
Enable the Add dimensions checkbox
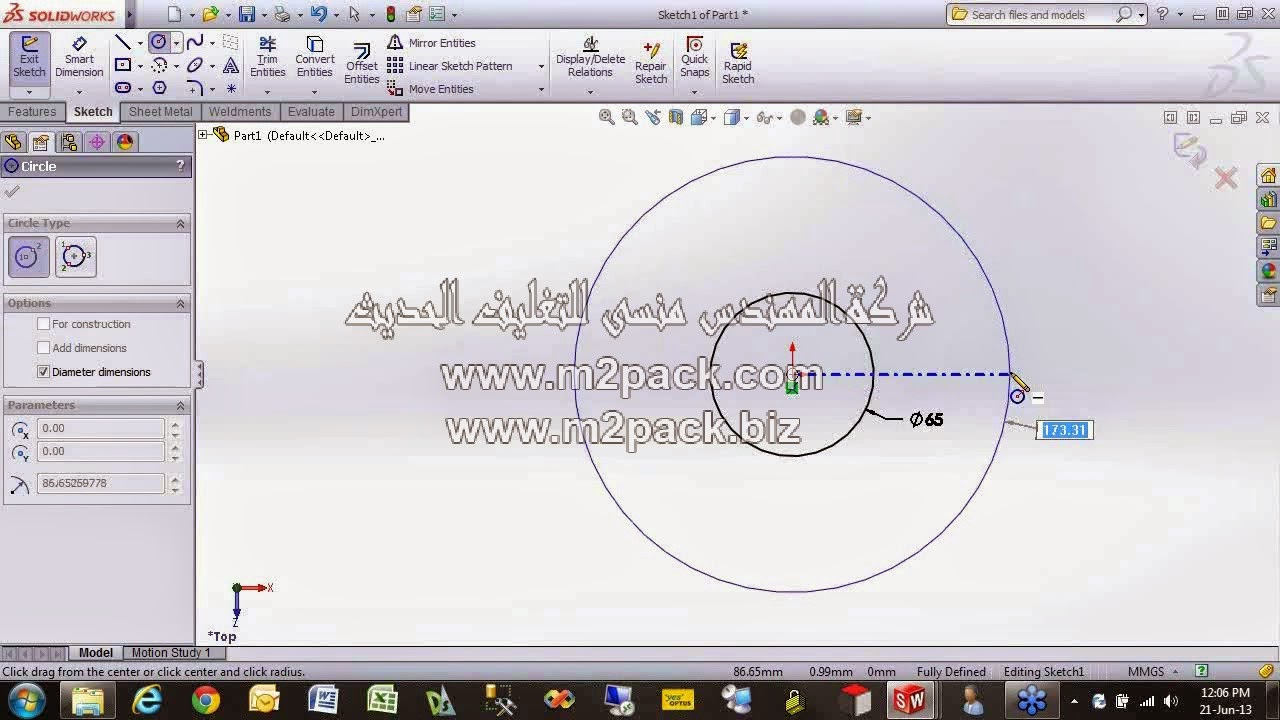click(x=43, y=348)
